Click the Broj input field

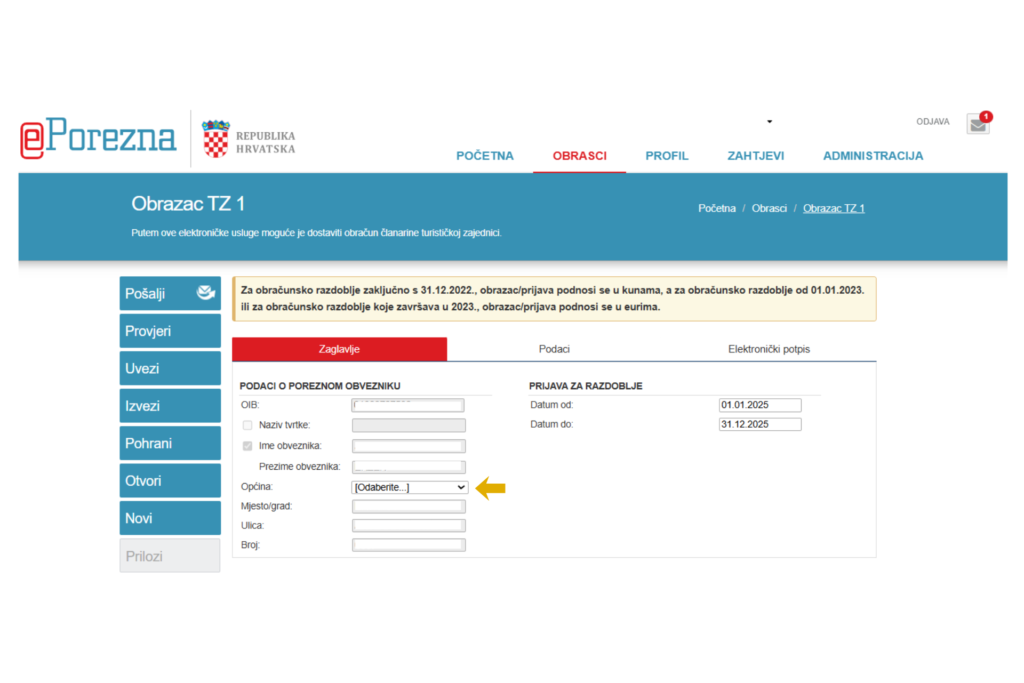click(x=408, y=545)
